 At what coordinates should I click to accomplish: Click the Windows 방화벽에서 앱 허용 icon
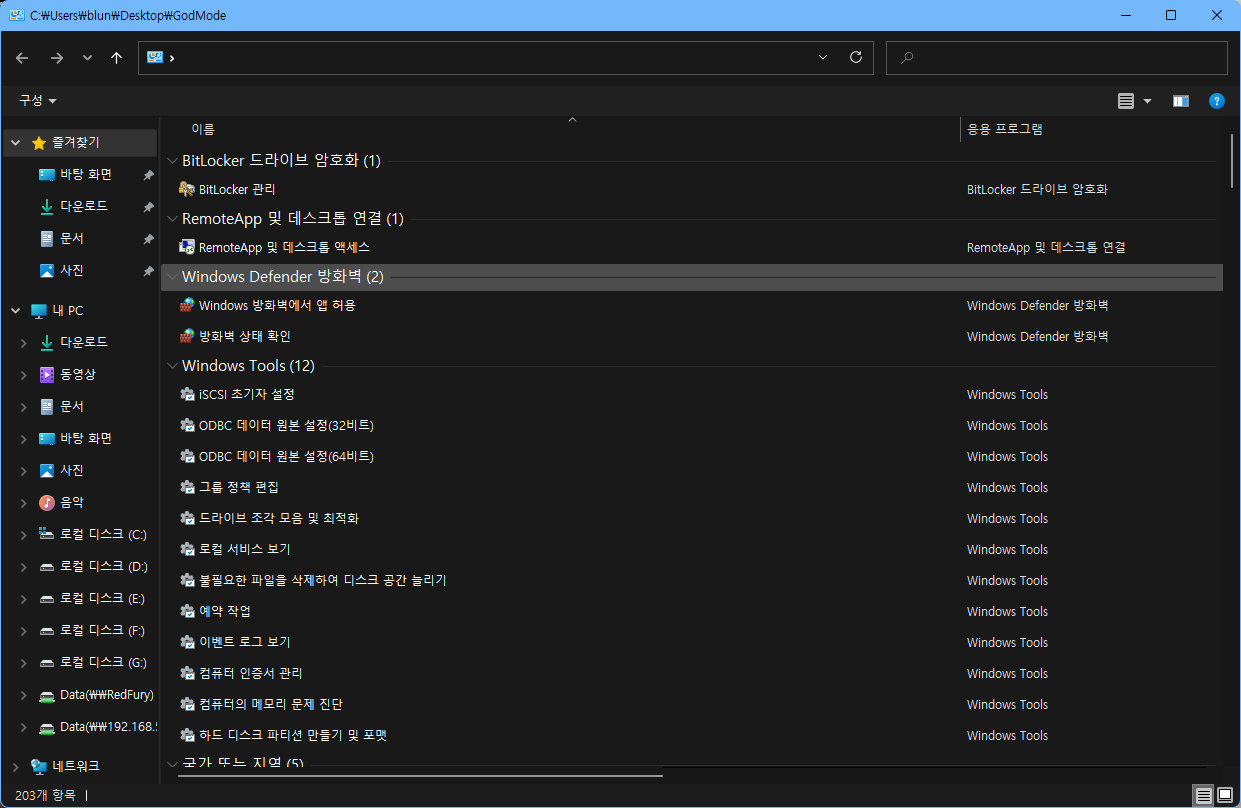186,305
